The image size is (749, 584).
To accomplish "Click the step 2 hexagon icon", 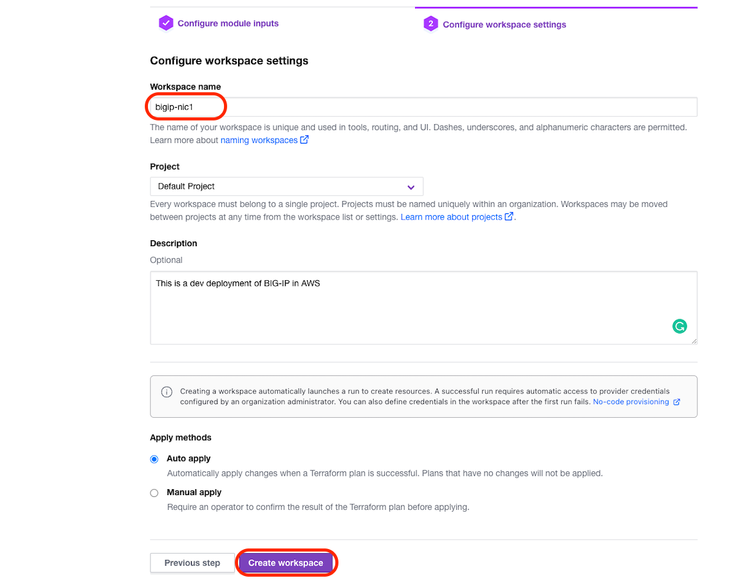I will (430, 24).
